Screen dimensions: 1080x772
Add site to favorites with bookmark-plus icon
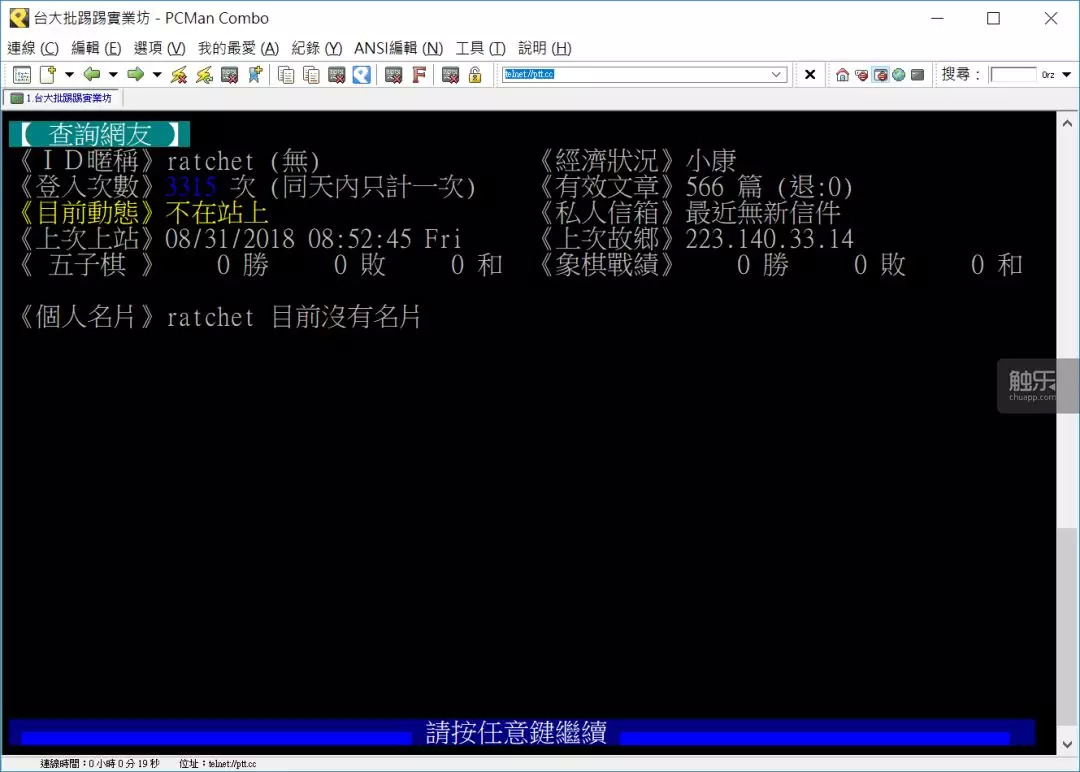point(256,74)
